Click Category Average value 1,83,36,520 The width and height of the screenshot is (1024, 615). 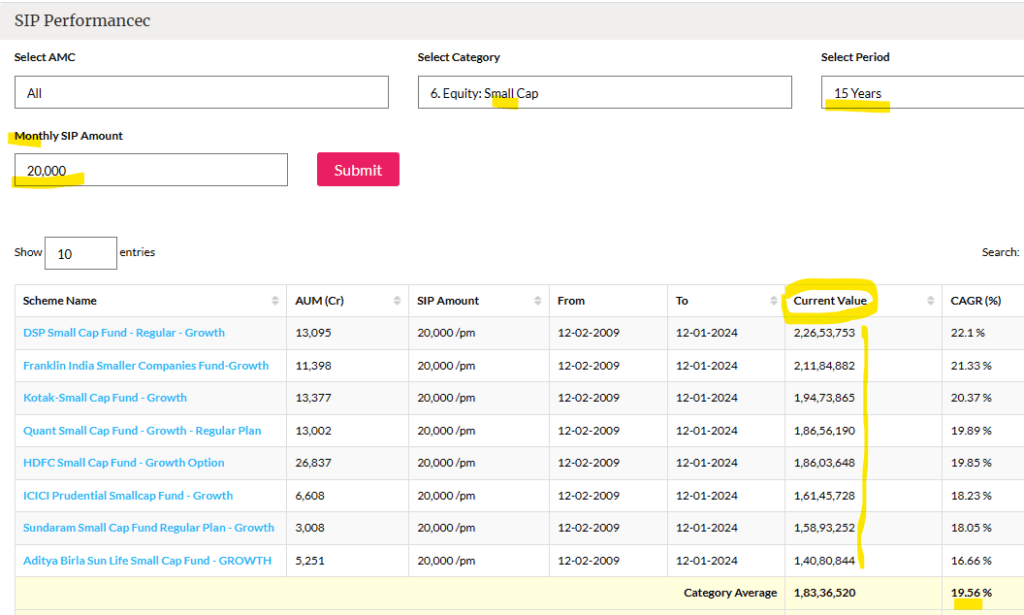coord(824,593)
